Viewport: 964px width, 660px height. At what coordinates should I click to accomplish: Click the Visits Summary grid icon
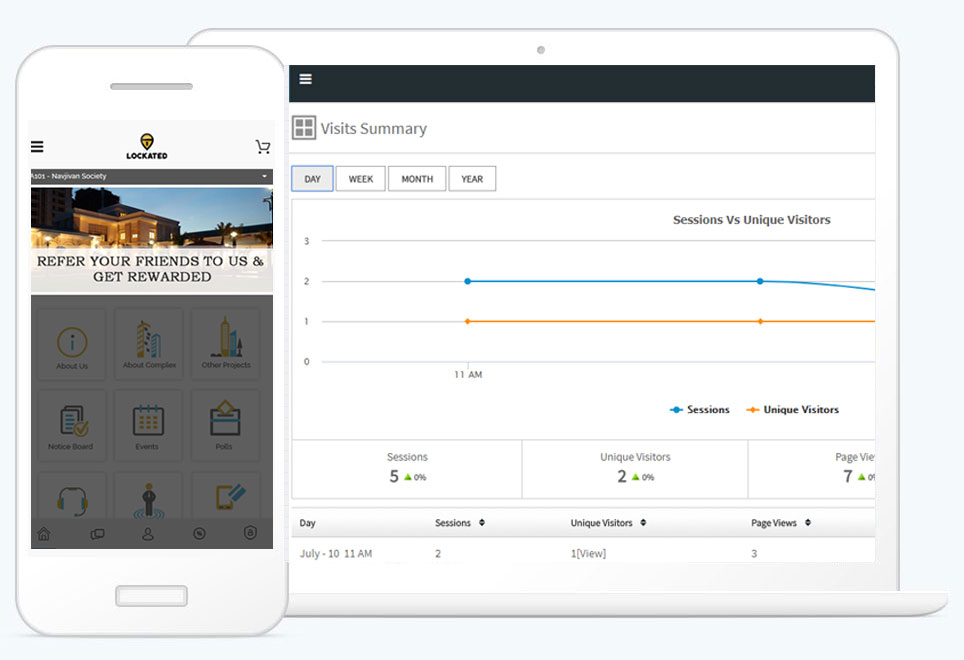coord(304,128)
